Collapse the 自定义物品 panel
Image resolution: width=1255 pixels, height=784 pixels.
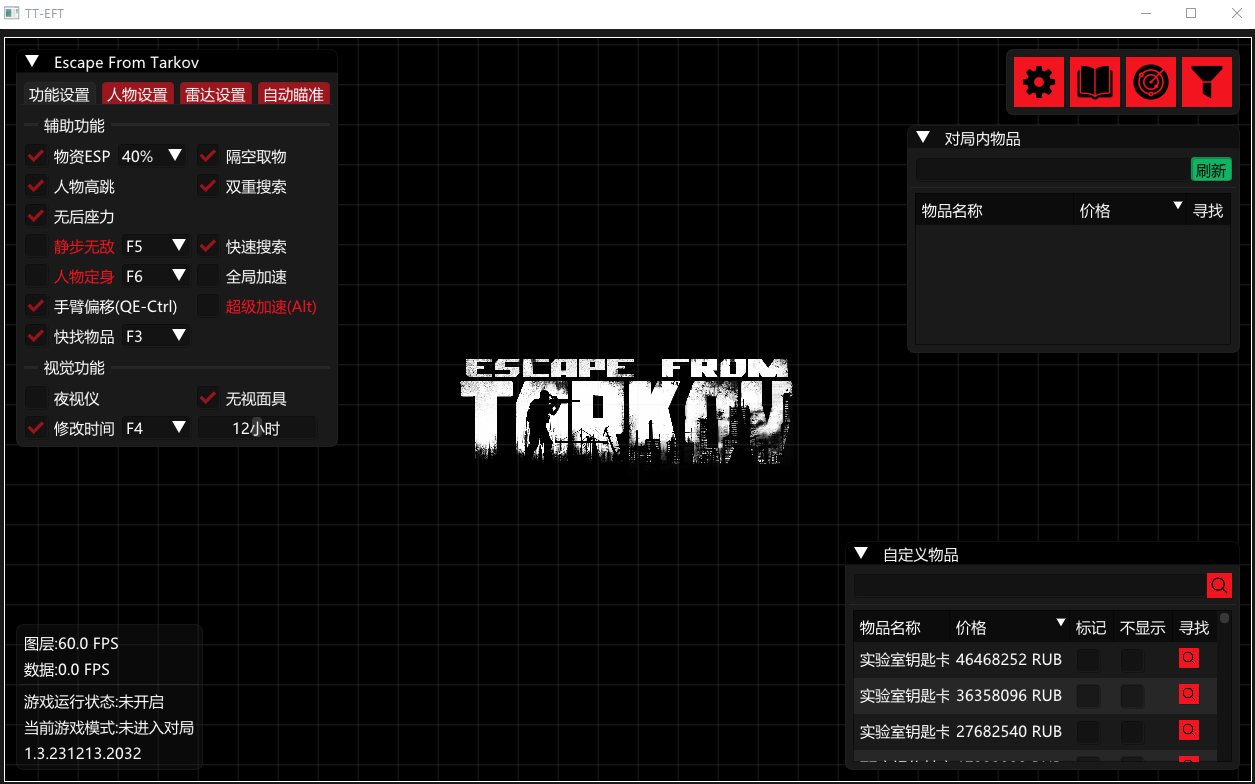[x=861, y=553]
